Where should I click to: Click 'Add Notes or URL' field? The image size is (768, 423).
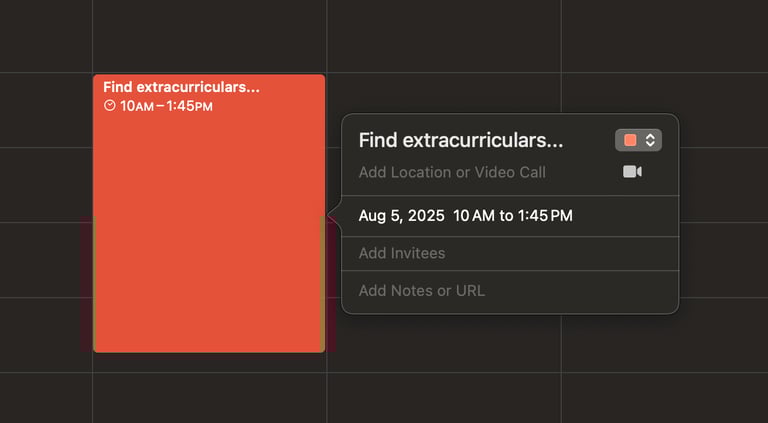422,291
